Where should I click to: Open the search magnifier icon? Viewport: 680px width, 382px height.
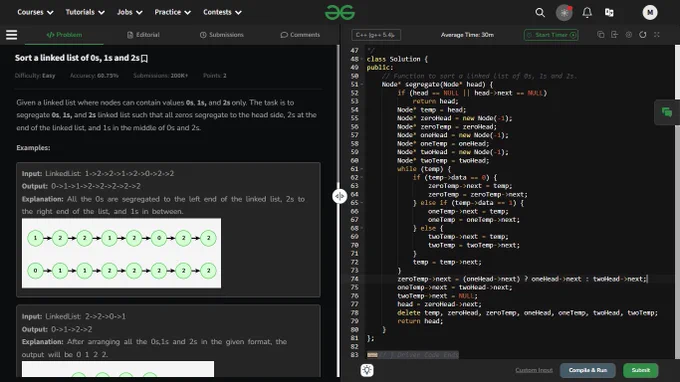(540, 13)
